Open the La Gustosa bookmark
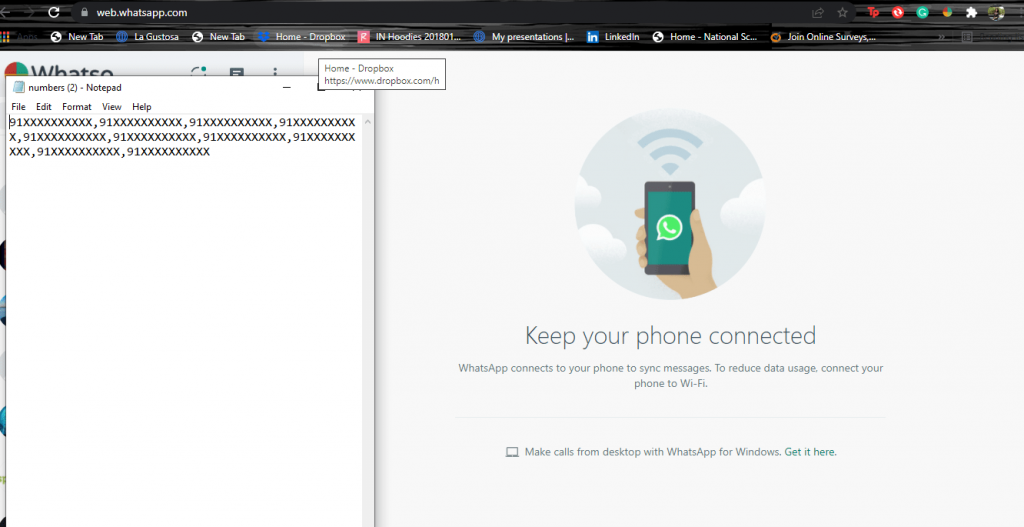 (148, 37)
